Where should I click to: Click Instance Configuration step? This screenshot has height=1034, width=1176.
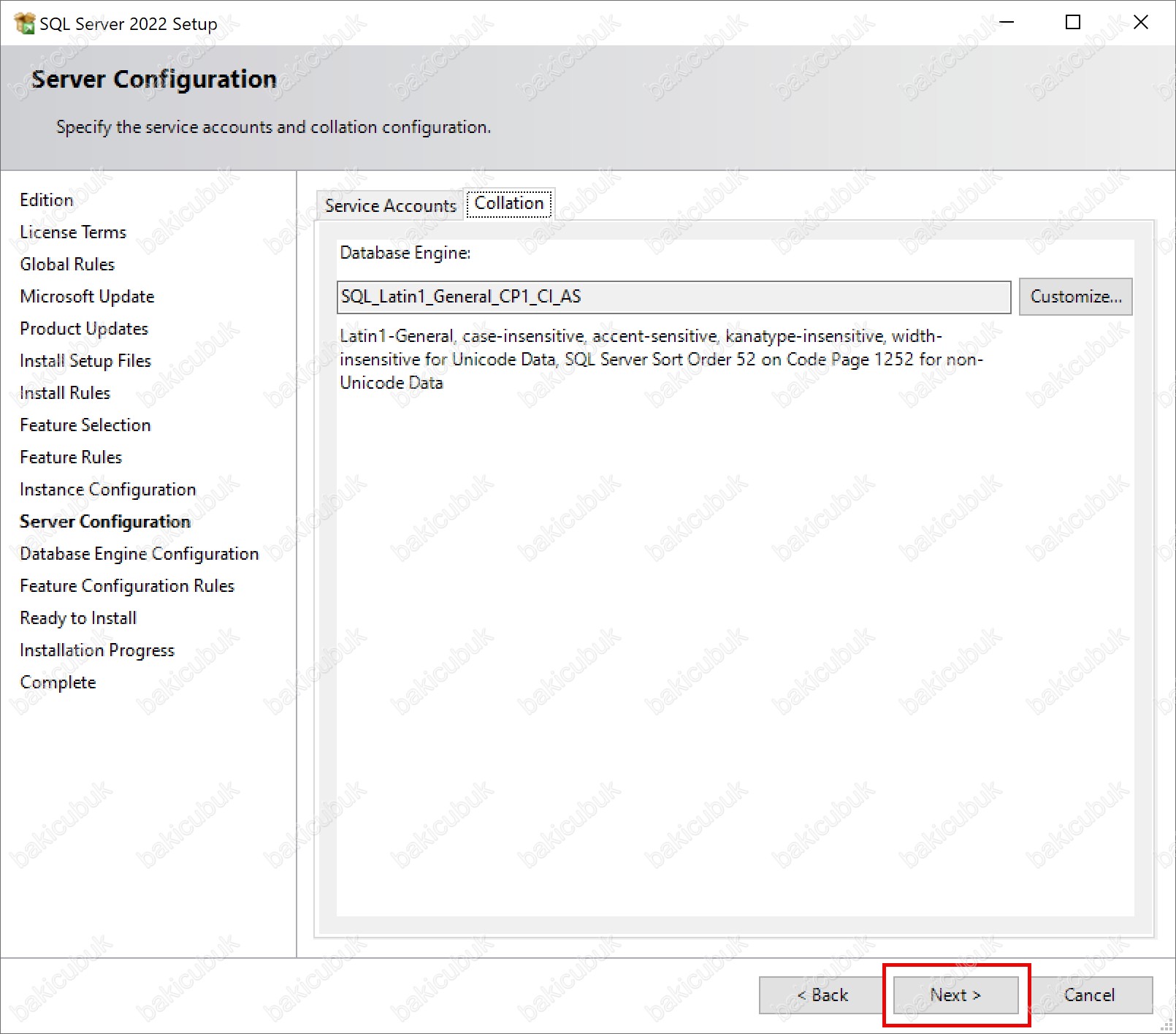108,490
